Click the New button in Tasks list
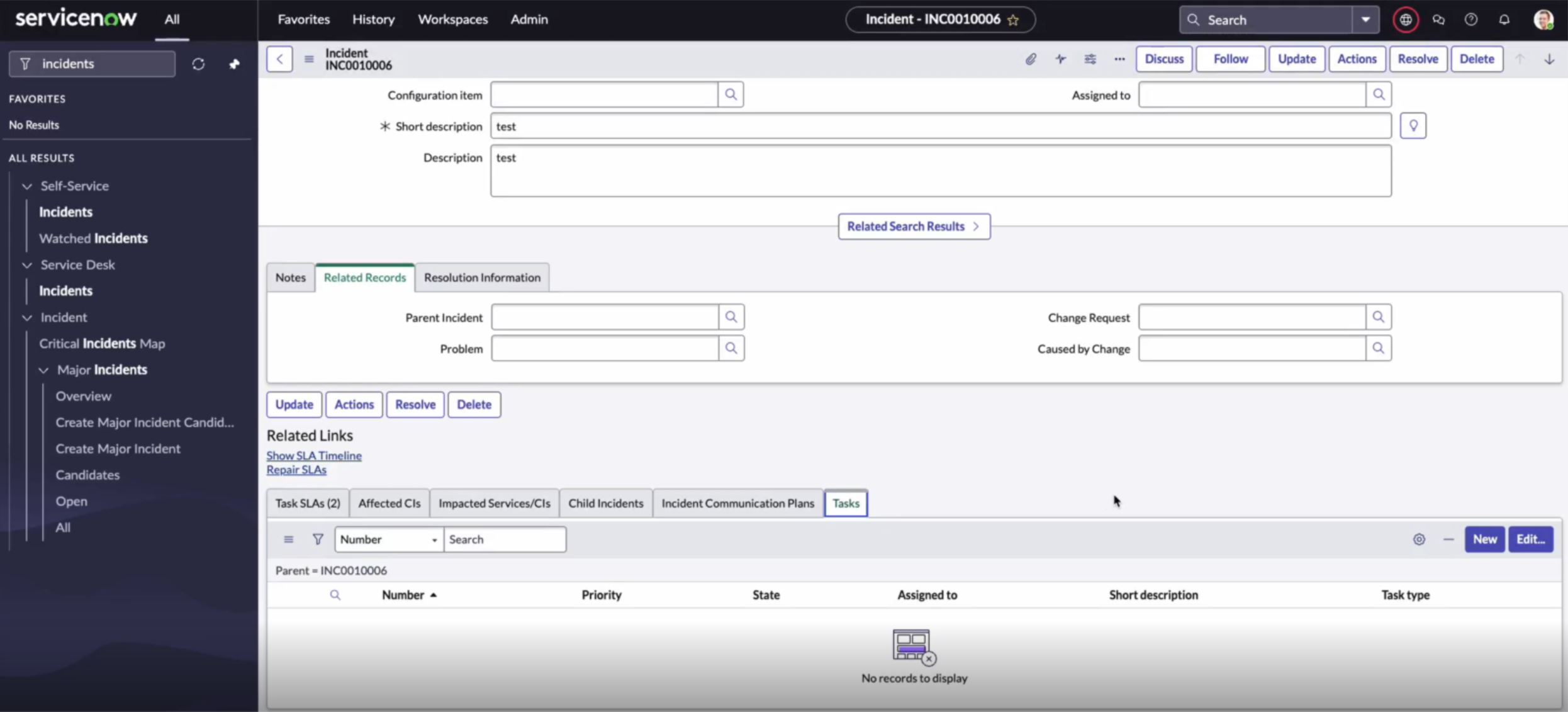Viewport: 1568px width, 712px height. (x=1485, y=540)
